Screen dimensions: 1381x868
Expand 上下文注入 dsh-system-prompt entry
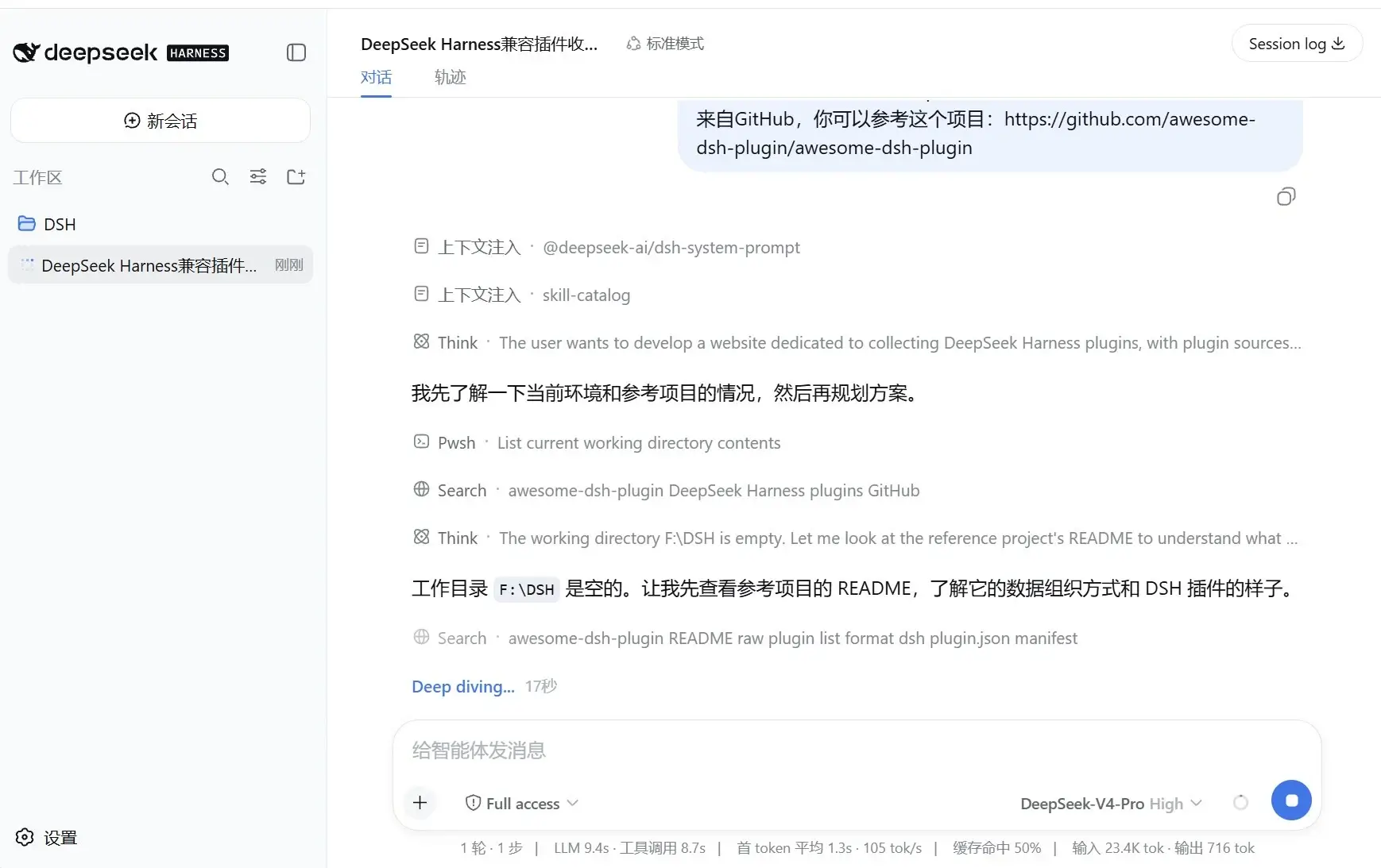pyautogui.click(x=607, y=248)
